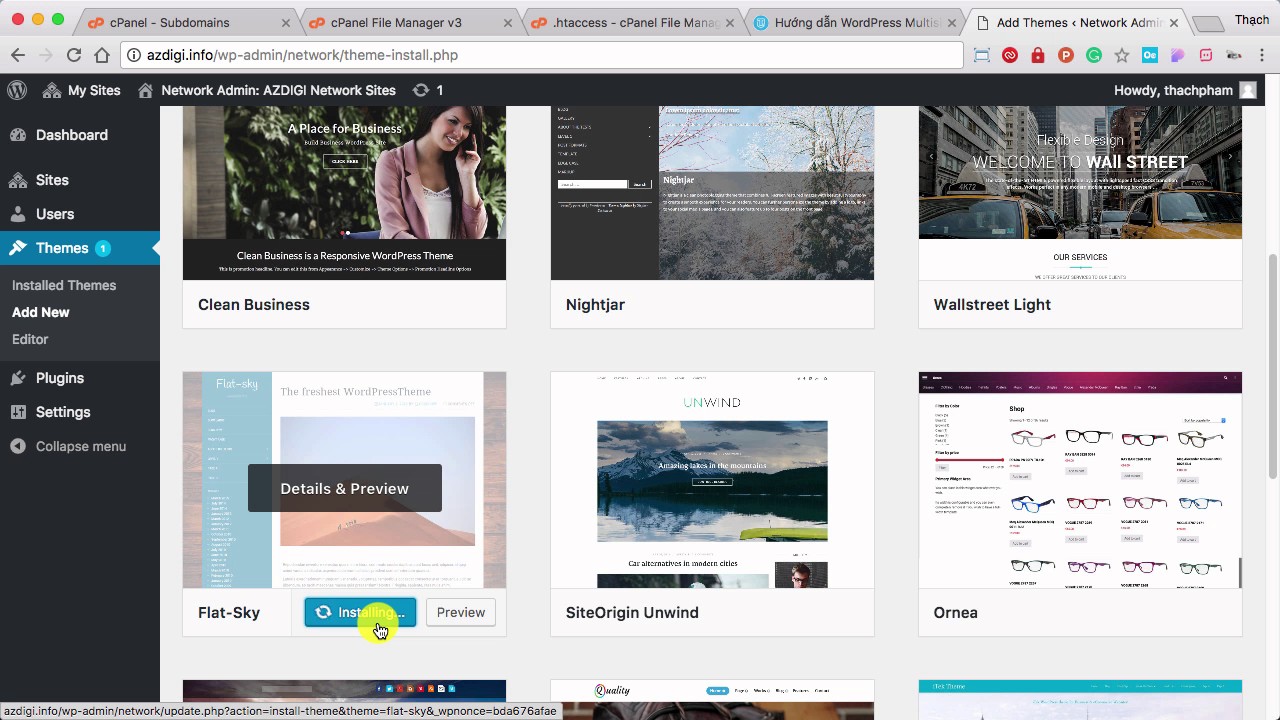The width and height of the screenshot is (1280, 720).
Task: Open the Howdy, thachpham account menu
Action: [x=1185, y=90]
